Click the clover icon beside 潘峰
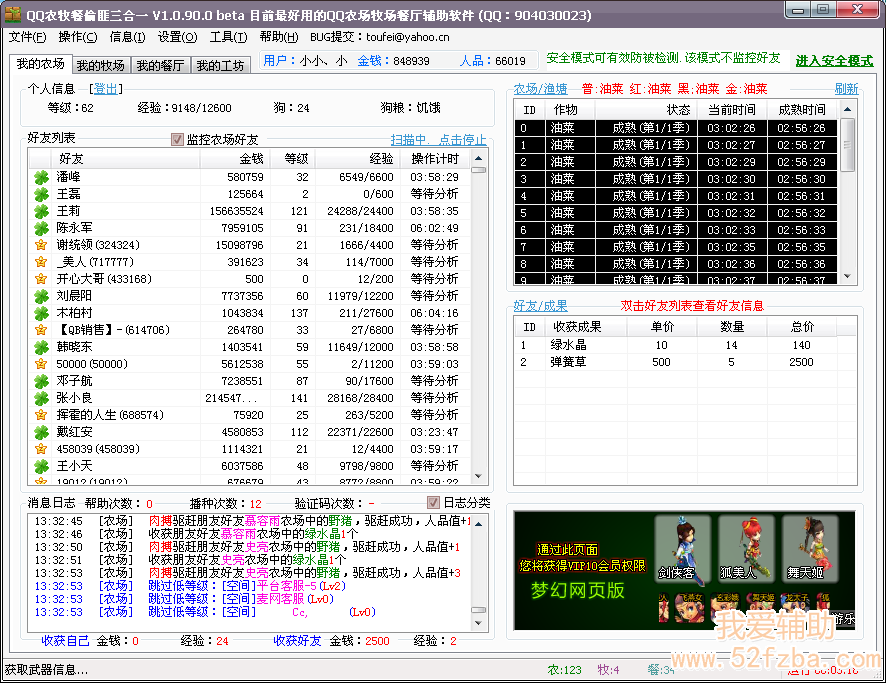This screenshot has width=886, height=683. [x=41, y=177]
